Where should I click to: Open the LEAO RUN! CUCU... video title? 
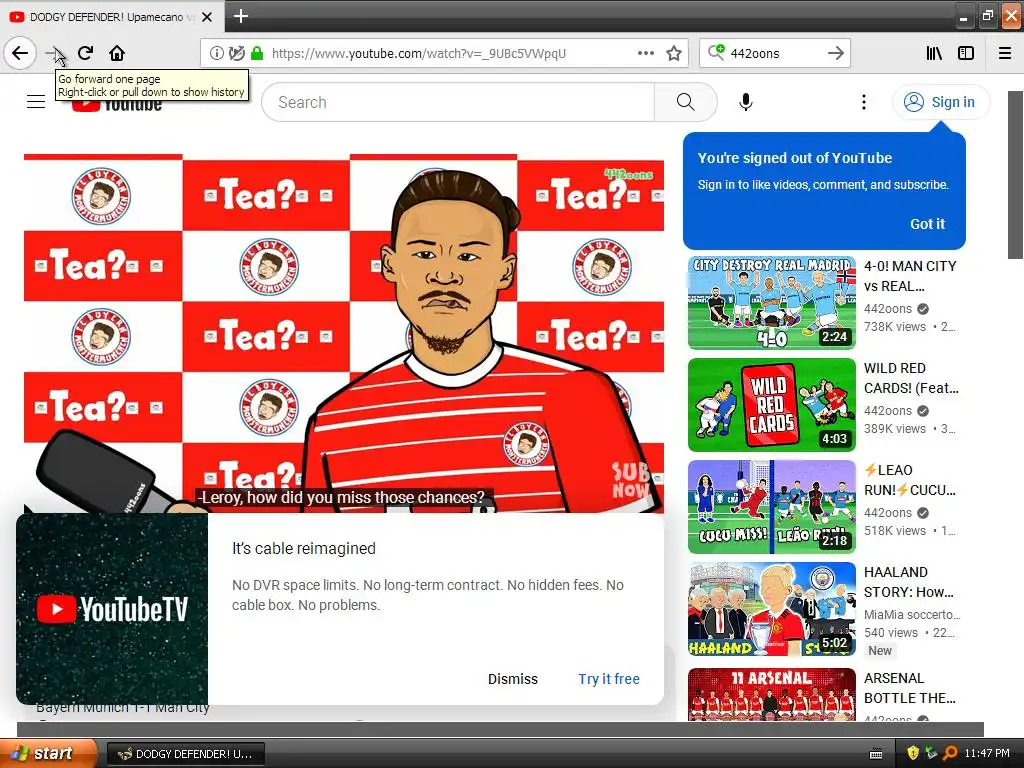(x=910, y=480)
